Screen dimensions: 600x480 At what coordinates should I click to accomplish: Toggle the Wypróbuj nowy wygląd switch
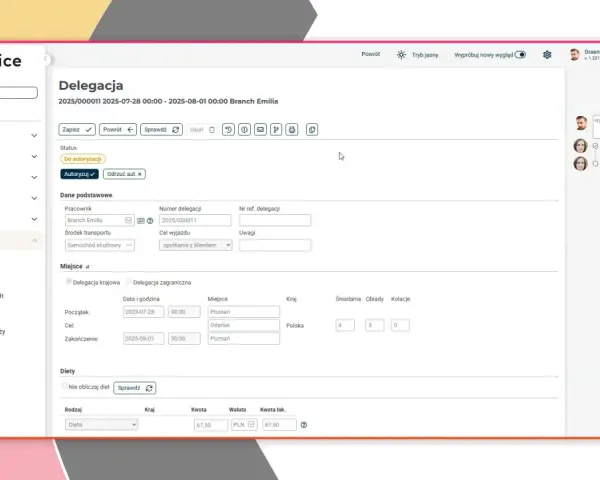[520, 55]
